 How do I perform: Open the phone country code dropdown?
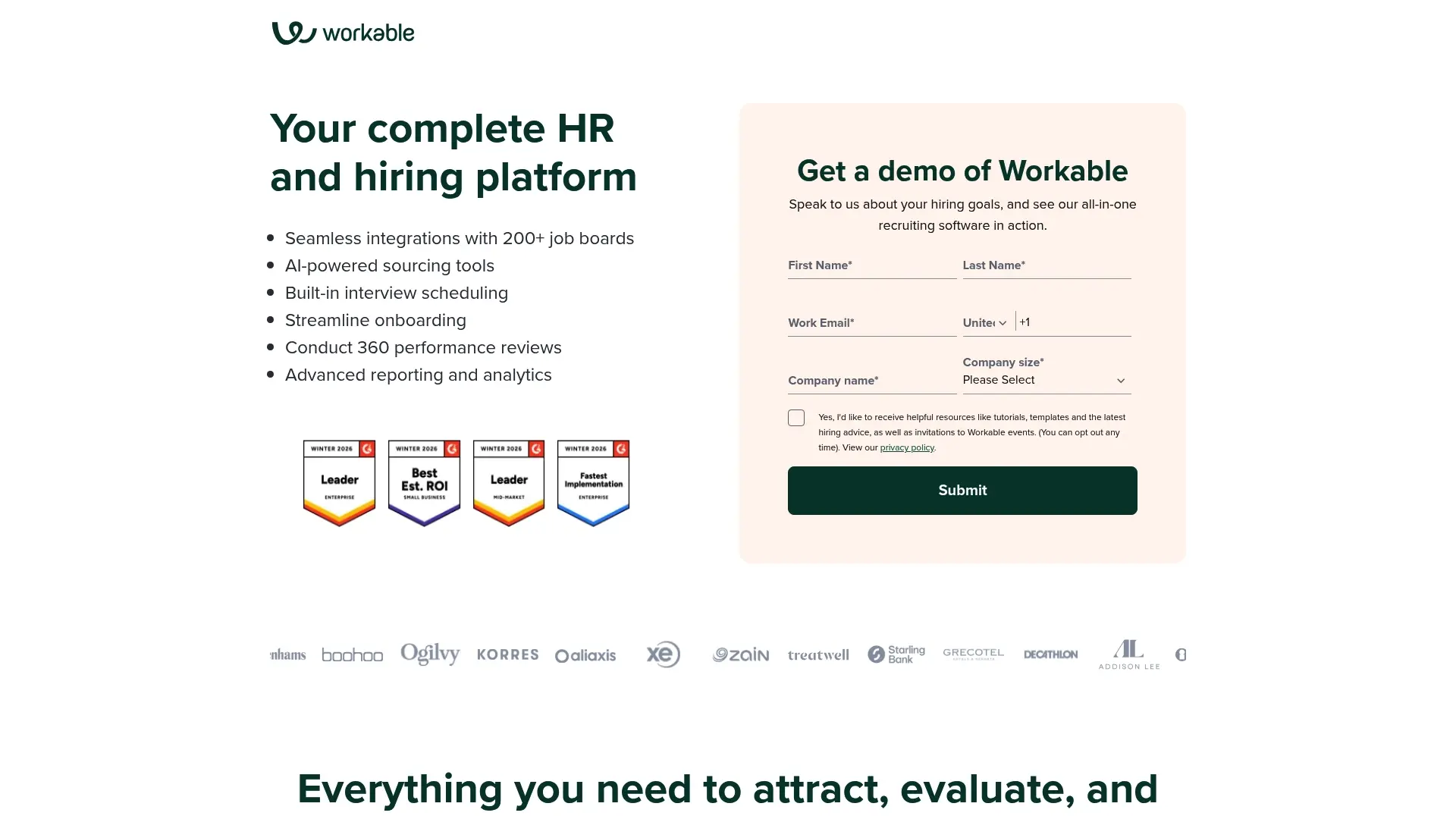tap(985, 323)
